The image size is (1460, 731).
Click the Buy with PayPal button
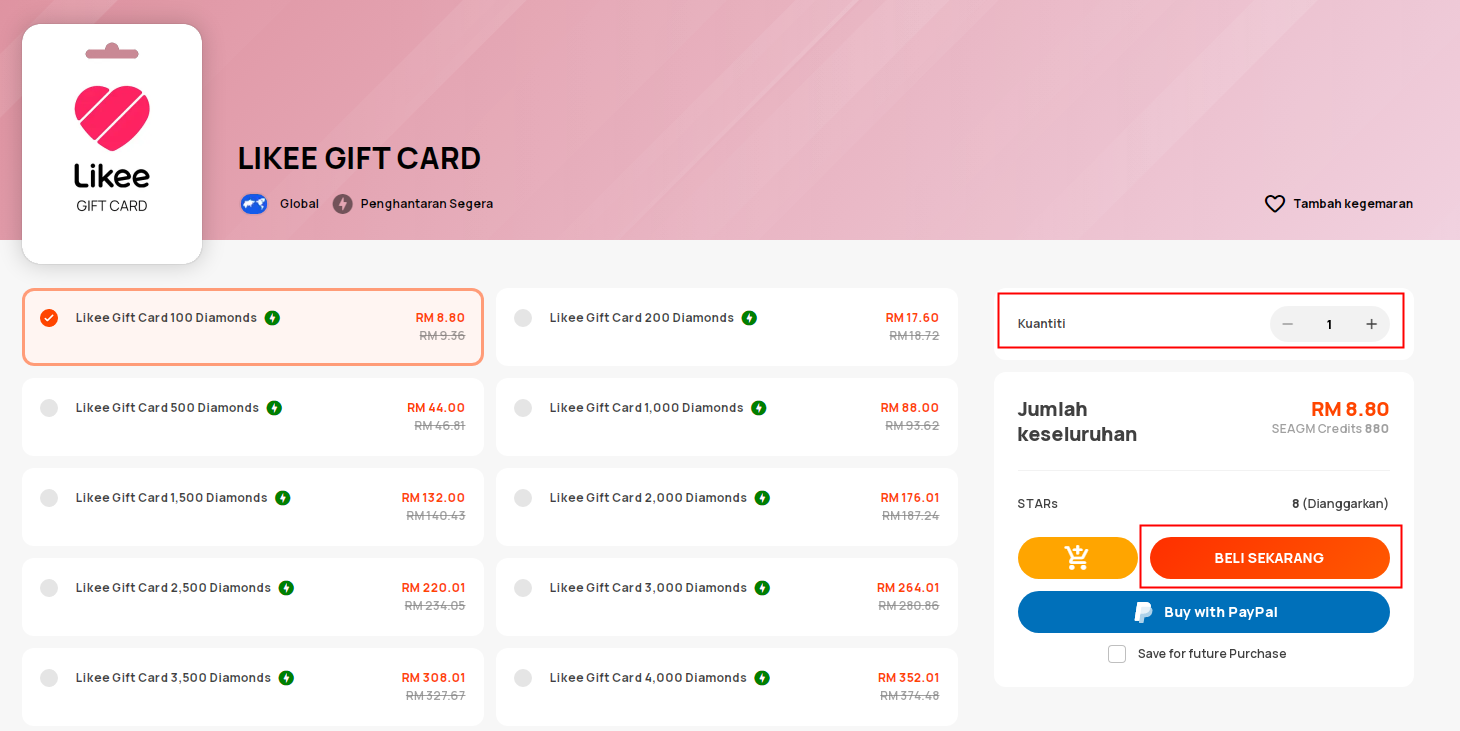(1204, 612)
